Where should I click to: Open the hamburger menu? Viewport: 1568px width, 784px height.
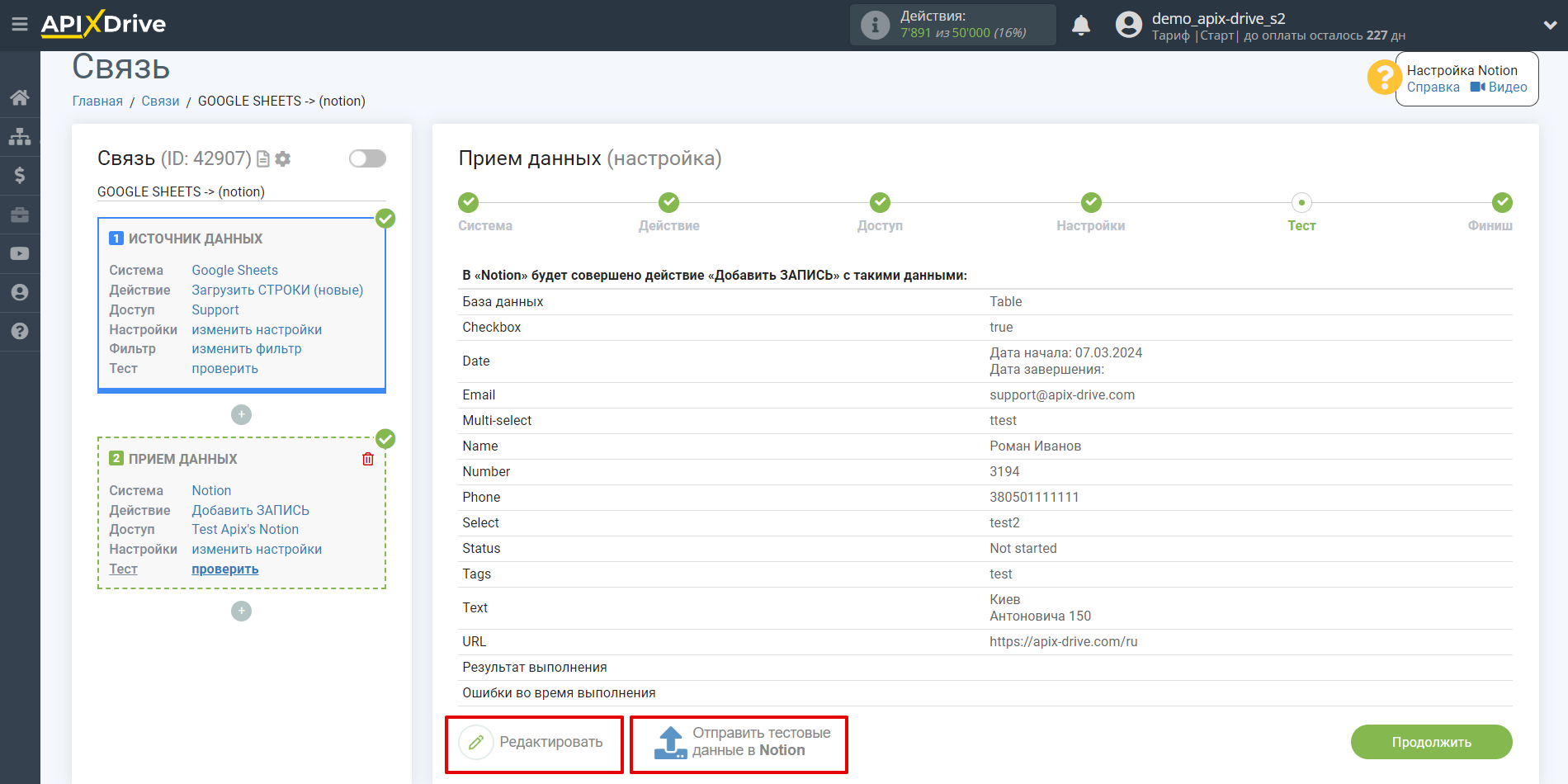[x=20, y=24]
